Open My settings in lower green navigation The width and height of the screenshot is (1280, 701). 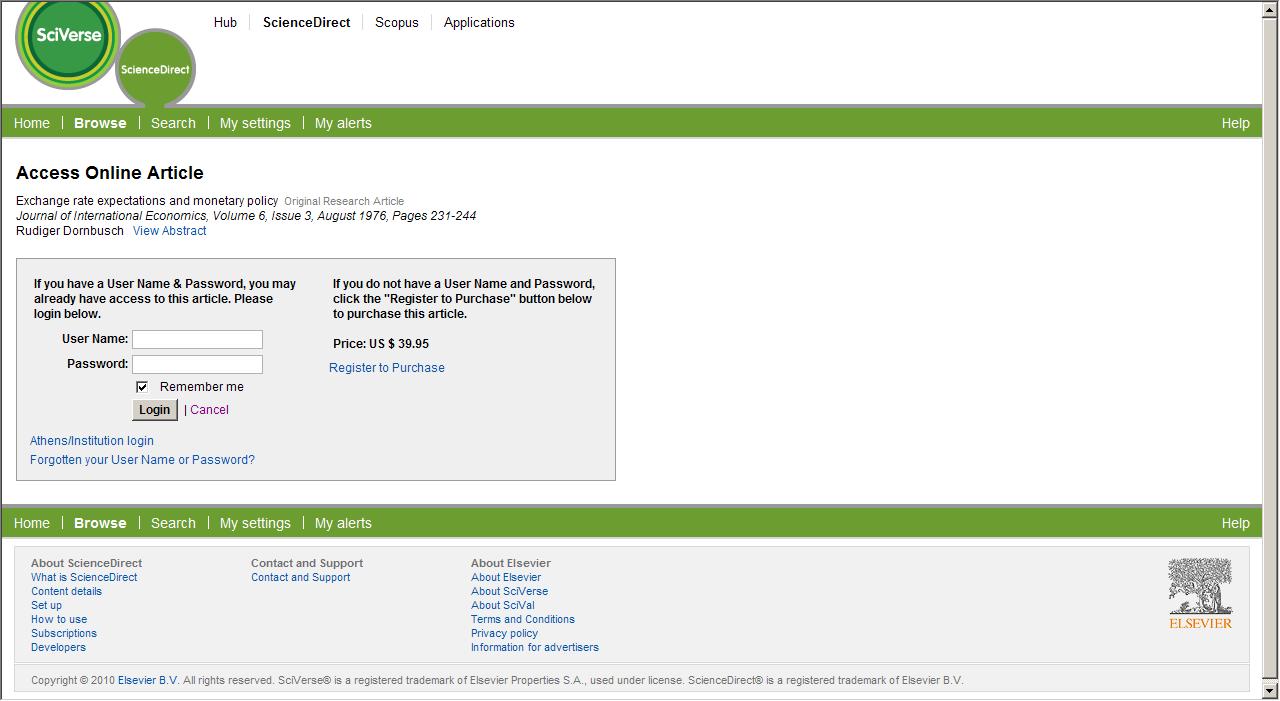tap(255, 523)
